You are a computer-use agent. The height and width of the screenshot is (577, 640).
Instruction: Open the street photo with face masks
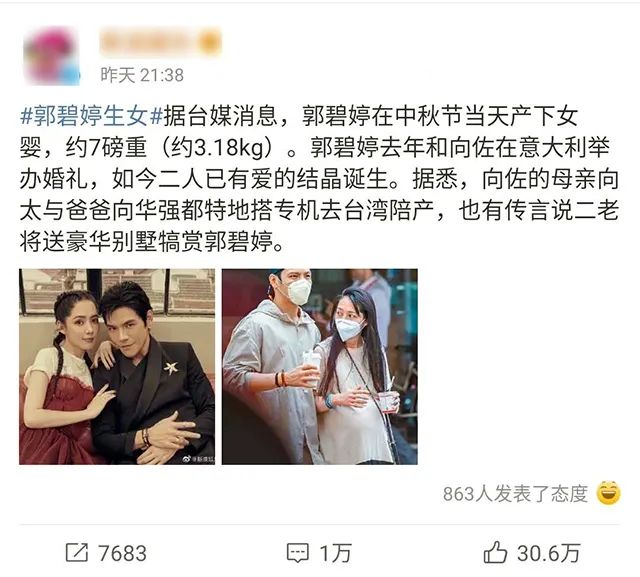point(320,366)
